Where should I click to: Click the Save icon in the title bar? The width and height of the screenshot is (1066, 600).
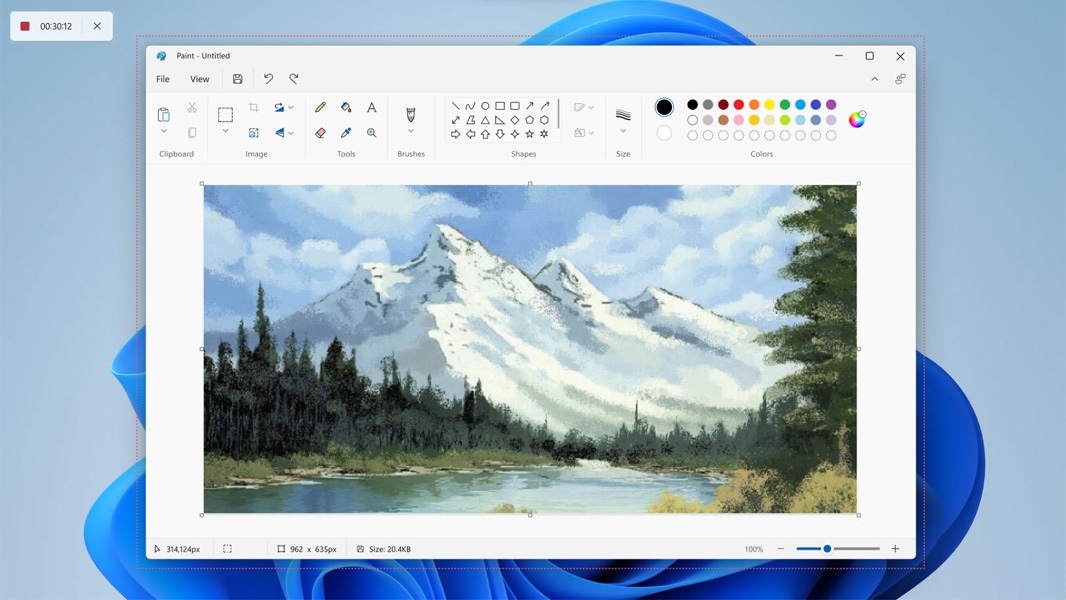(237, 79)
